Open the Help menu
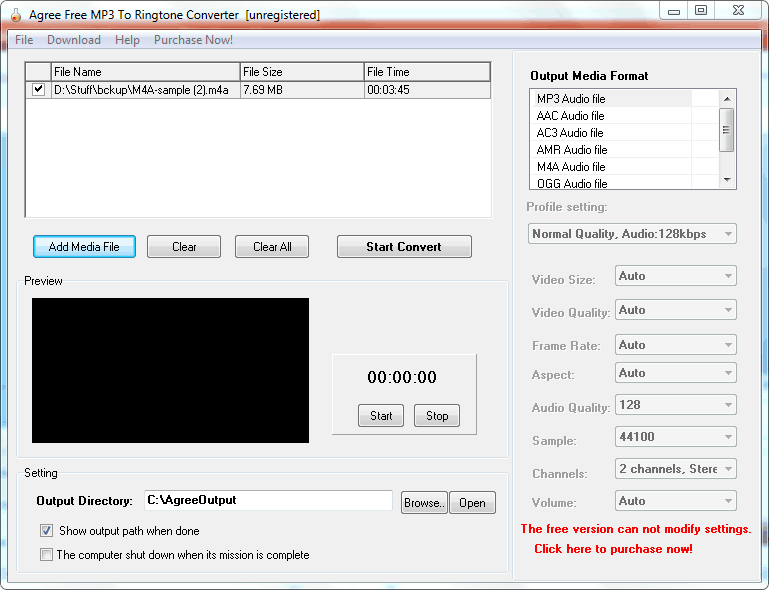The image size is (769, 590). [127, 40]
